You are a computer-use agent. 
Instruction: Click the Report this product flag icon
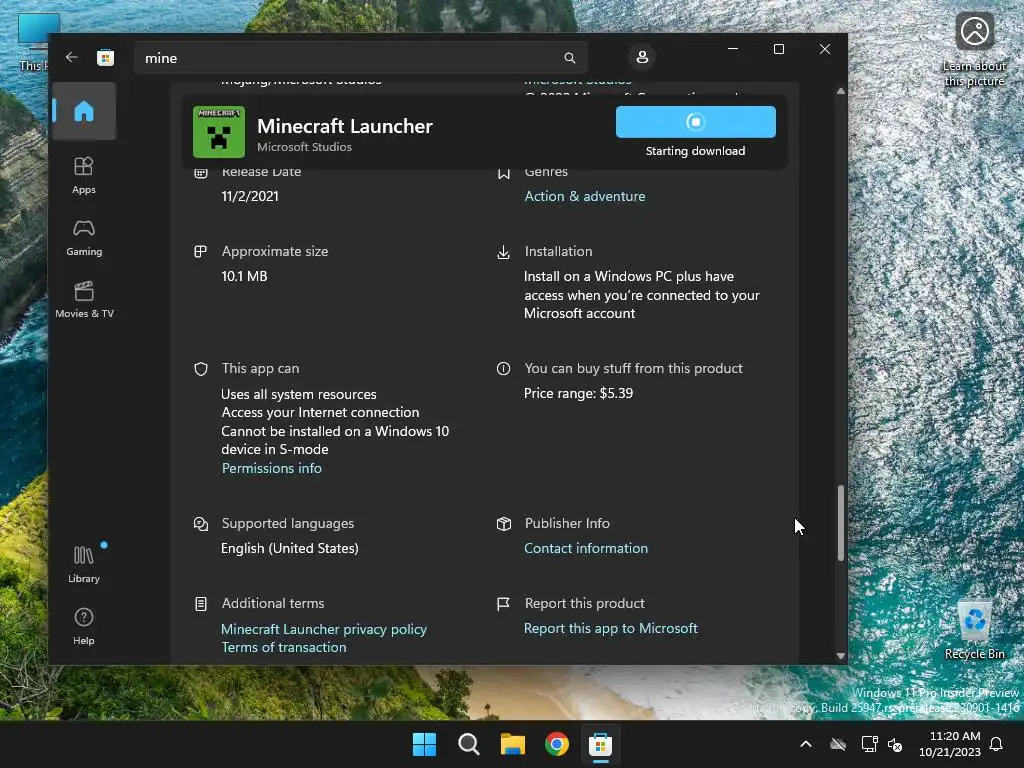click(503, 604)
